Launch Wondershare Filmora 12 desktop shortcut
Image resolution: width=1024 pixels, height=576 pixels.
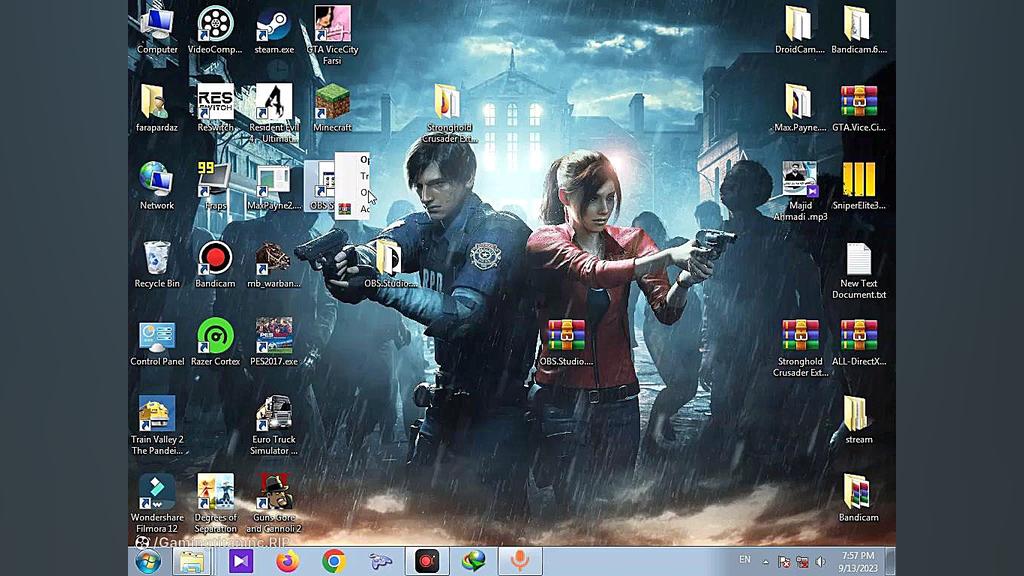click(x=157, y=503)
